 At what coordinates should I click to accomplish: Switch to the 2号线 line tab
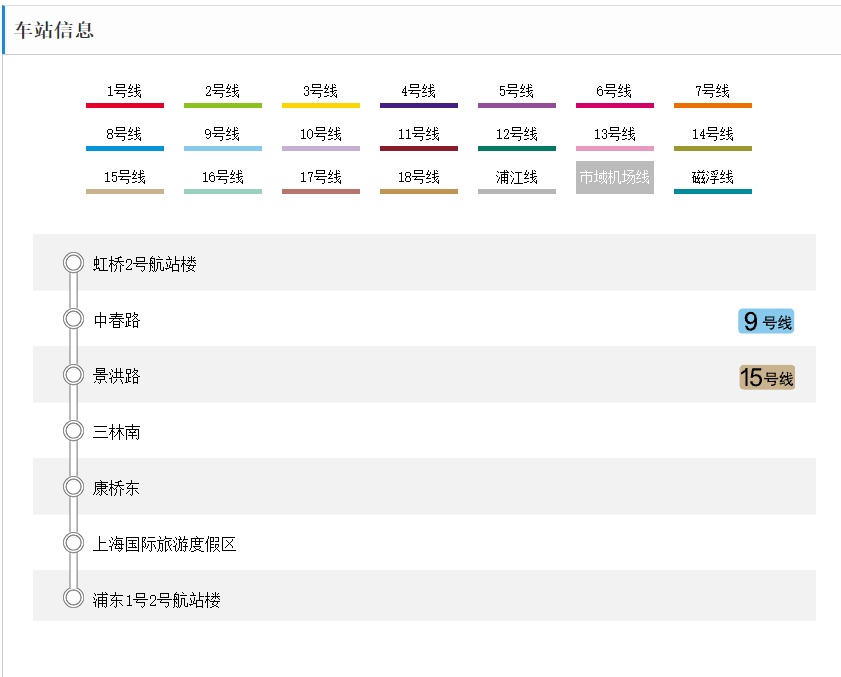223,92
